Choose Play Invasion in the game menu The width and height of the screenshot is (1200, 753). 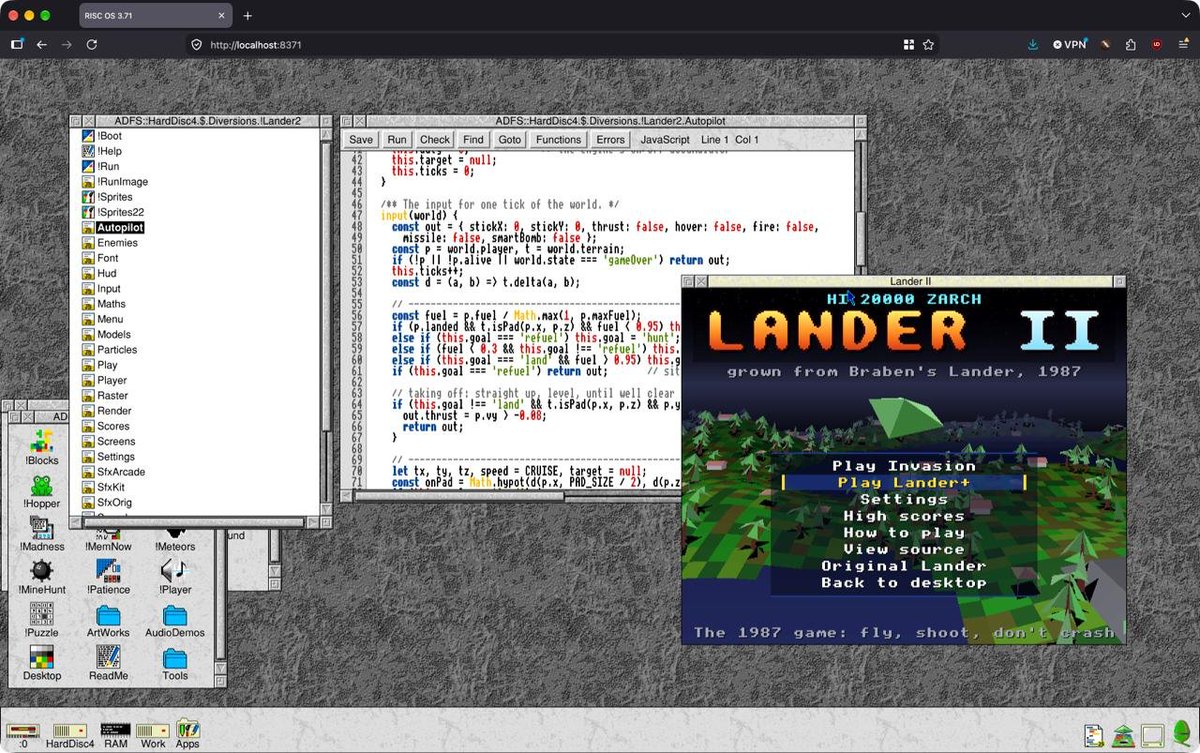(904, 466)
